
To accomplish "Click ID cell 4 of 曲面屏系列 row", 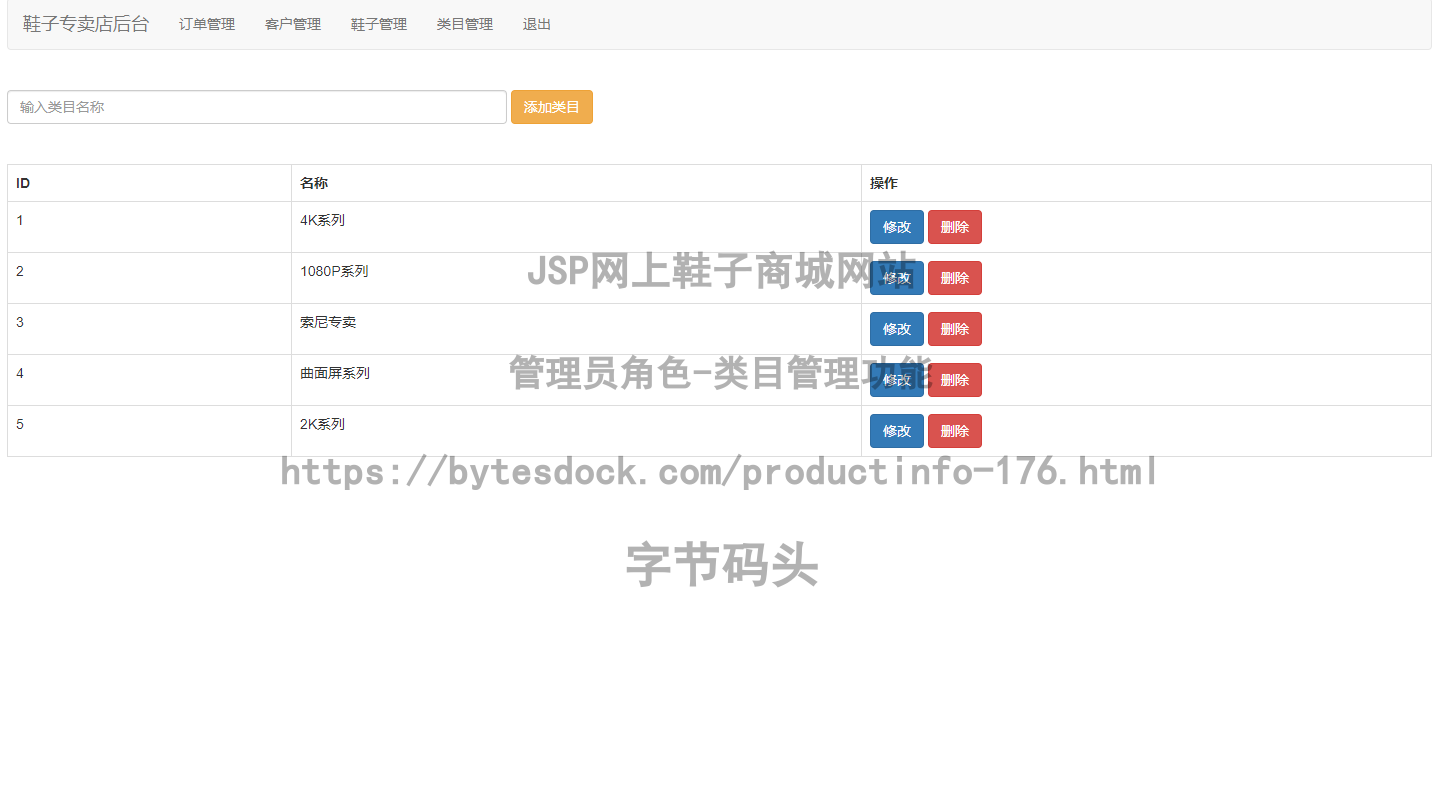I will tap(149, 380).
